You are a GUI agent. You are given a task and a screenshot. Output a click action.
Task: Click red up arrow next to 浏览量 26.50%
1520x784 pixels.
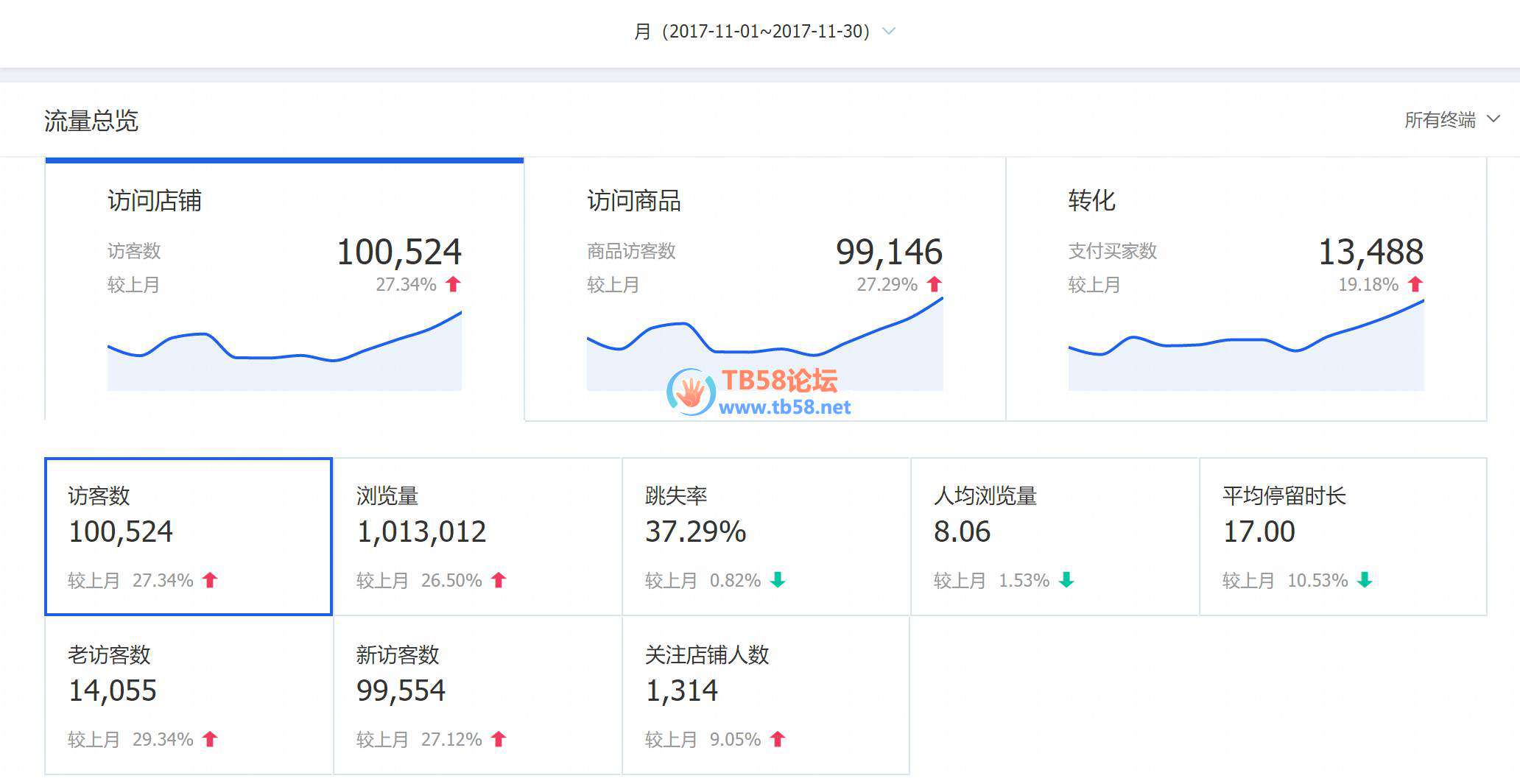click(499, 580)
